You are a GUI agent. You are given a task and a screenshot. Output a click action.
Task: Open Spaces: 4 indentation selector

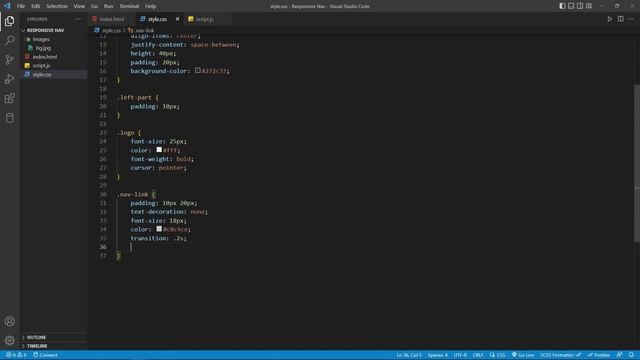coord(438,355)
